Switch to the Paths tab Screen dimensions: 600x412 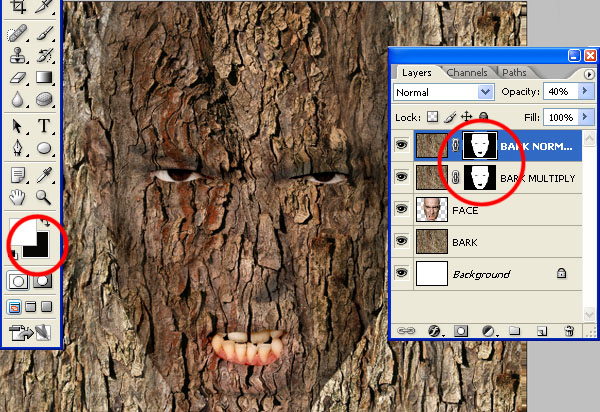pos(514,73)
